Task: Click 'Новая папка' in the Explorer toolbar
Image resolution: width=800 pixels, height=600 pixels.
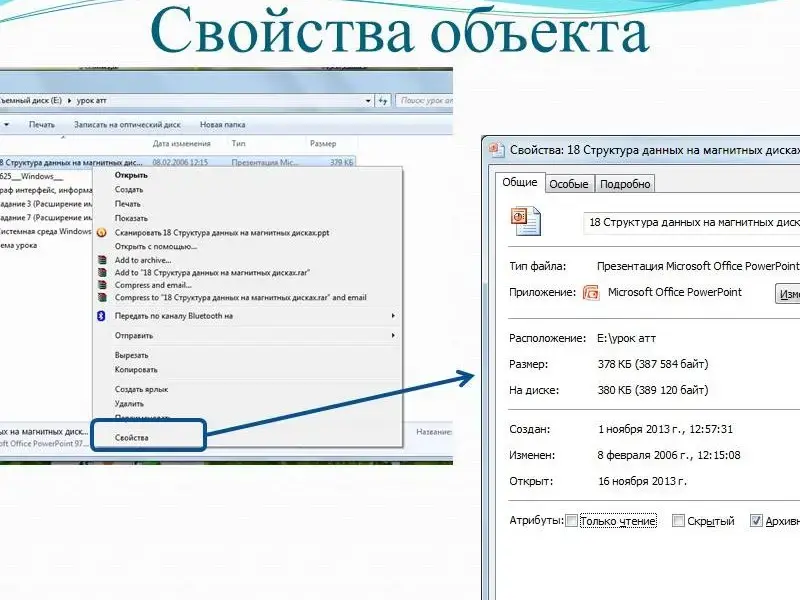Action: [222, 125]
